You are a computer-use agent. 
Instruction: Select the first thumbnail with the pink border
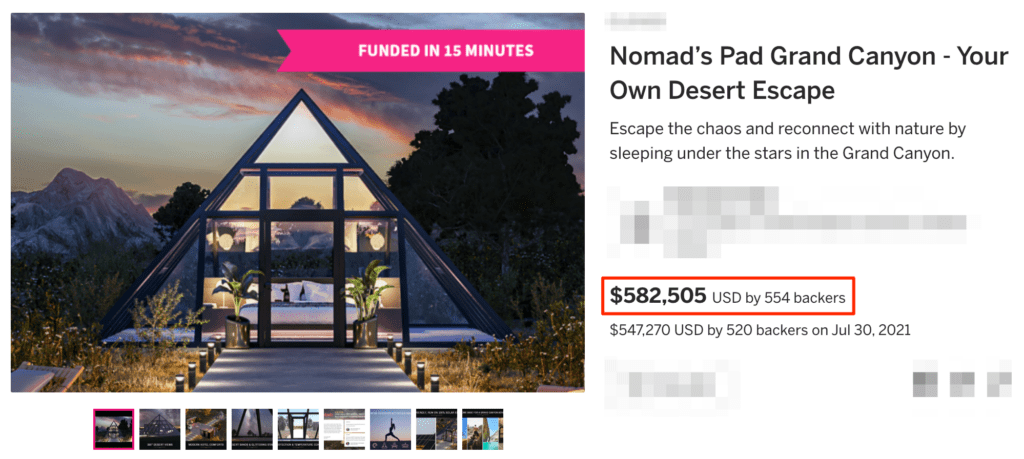click(114, 429)
